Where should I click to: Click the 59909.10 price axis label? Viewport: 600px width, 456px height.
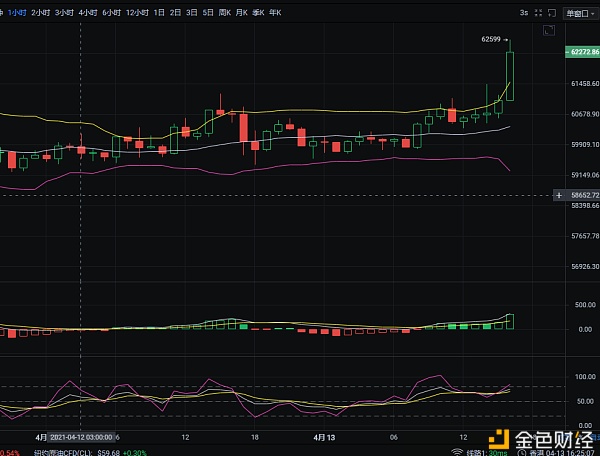585,145
